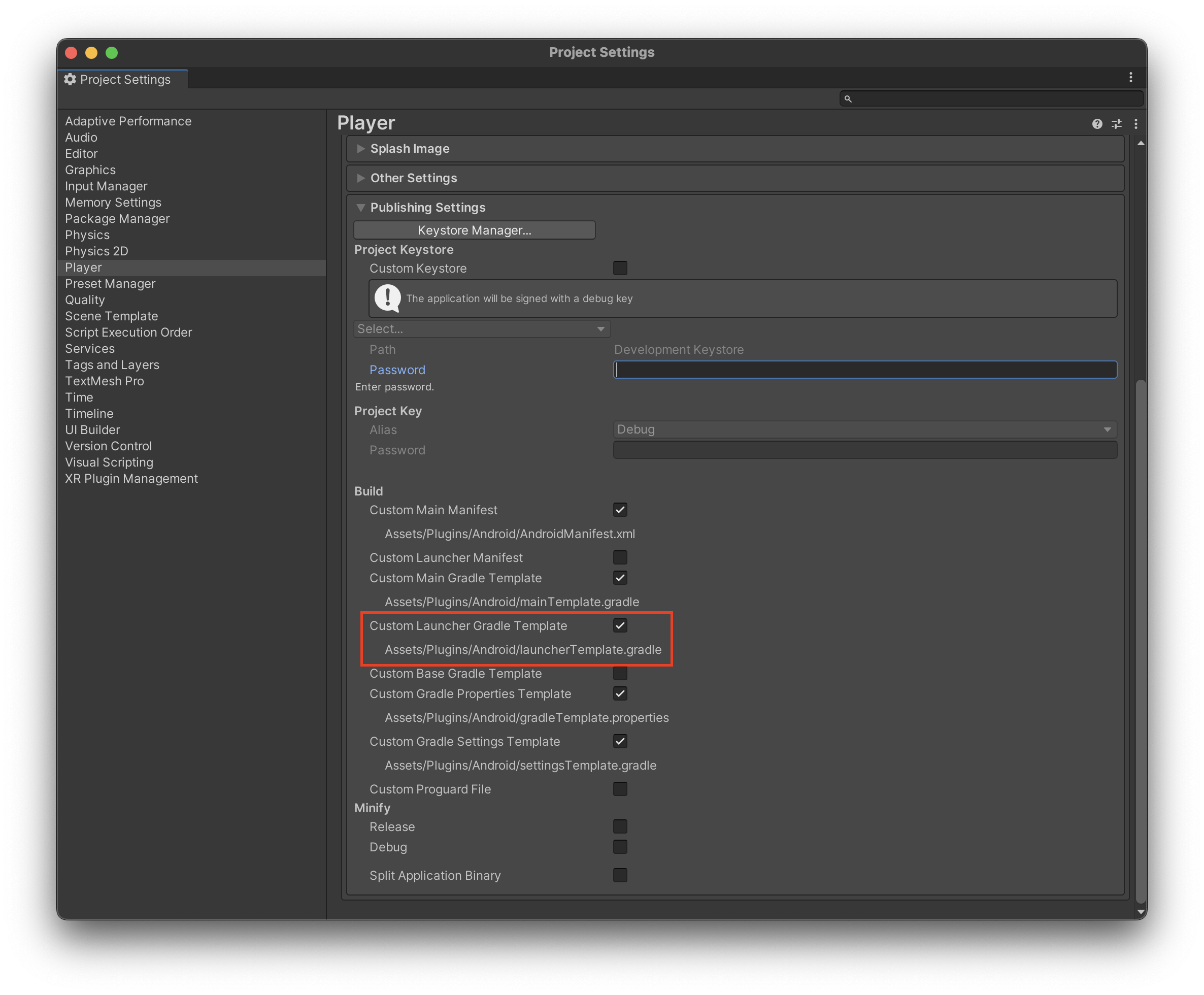Open the Player panel kebab menu
This screenshot has width=1204, height=995.
point(1136,124)
